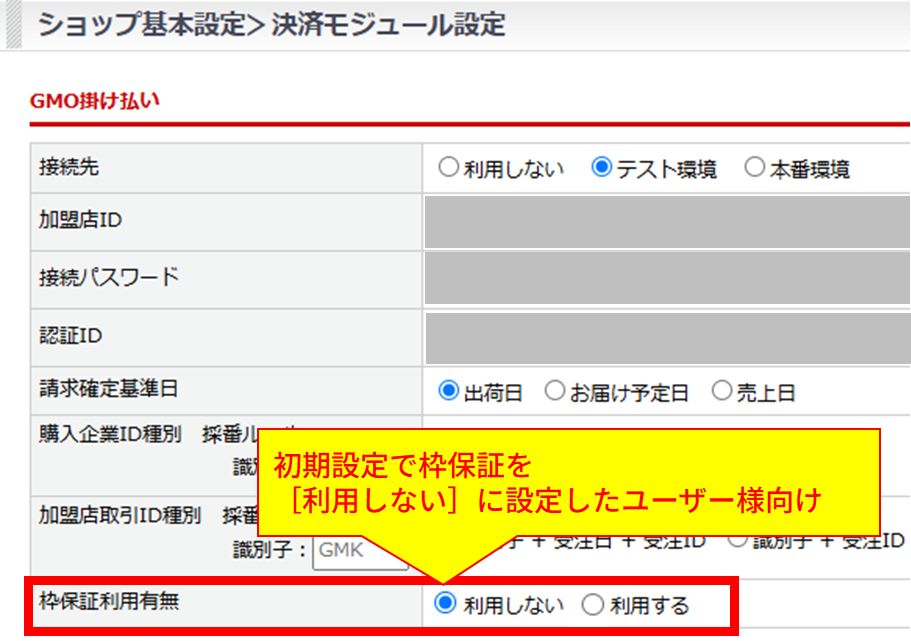911x641 pixels.
Task: Click the 加盟店ID row label
Action: [80, 220]
